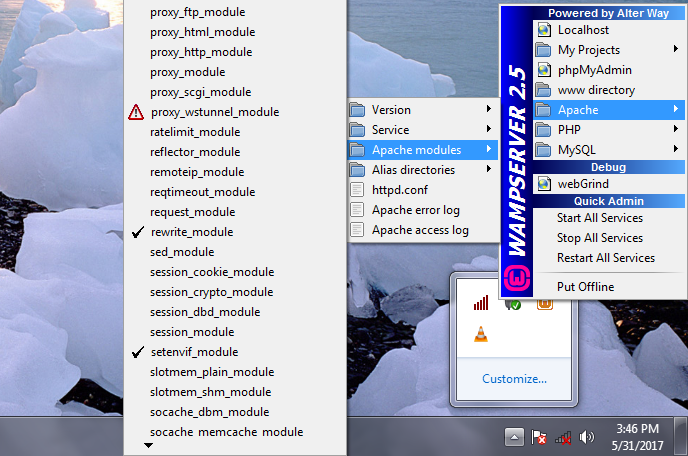Click the Apache error log document icon
Image resolution: width=688 pixels, height=456 pixels.
(357, 210)
